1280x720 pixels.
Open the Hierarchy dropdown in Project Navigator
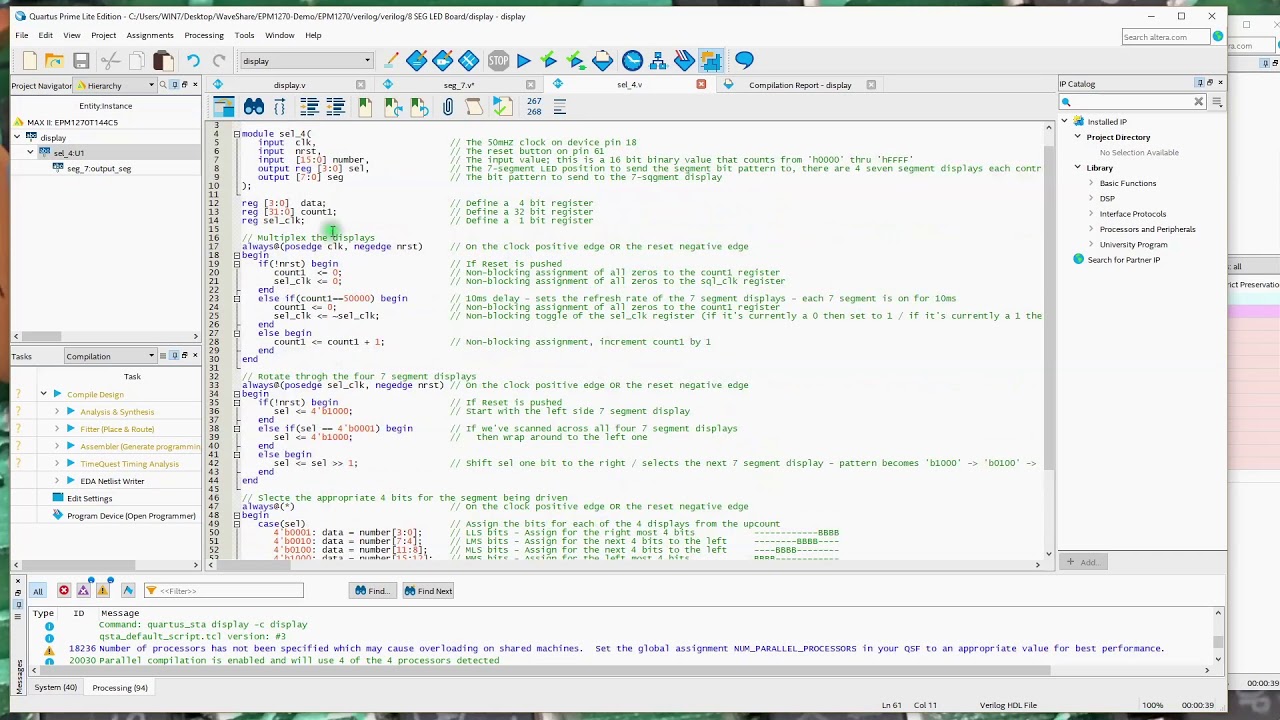click(x=116, y=86)
